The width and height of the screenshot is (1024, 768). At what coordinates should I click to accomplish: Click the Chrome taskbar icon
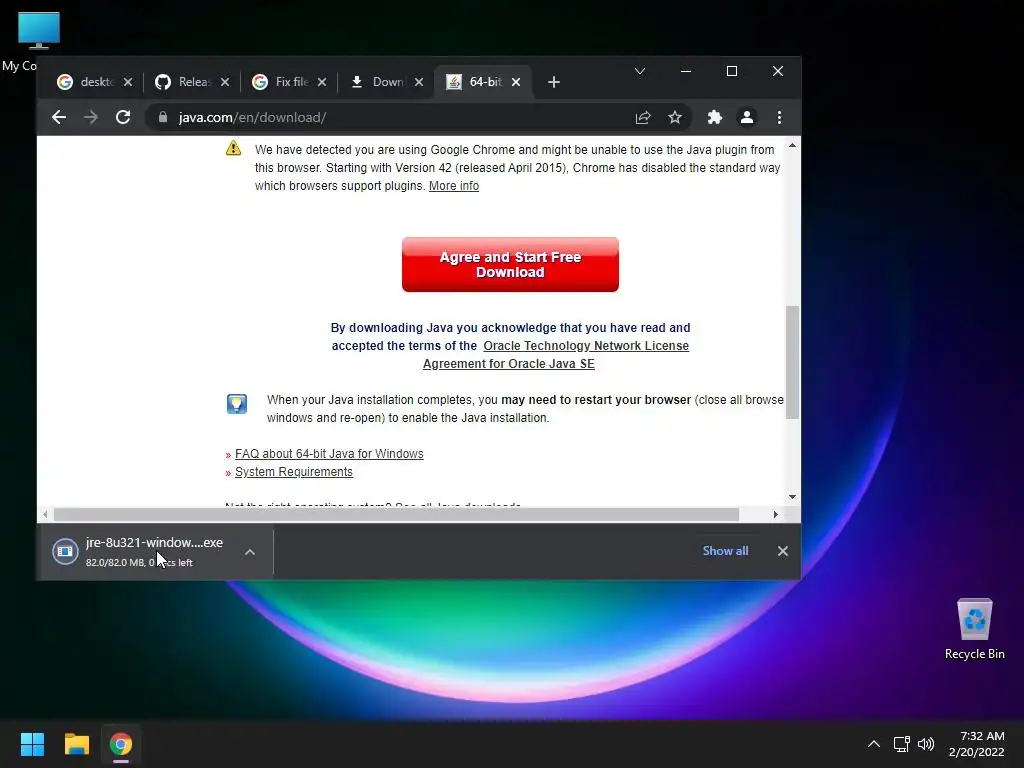pos(121,744)
